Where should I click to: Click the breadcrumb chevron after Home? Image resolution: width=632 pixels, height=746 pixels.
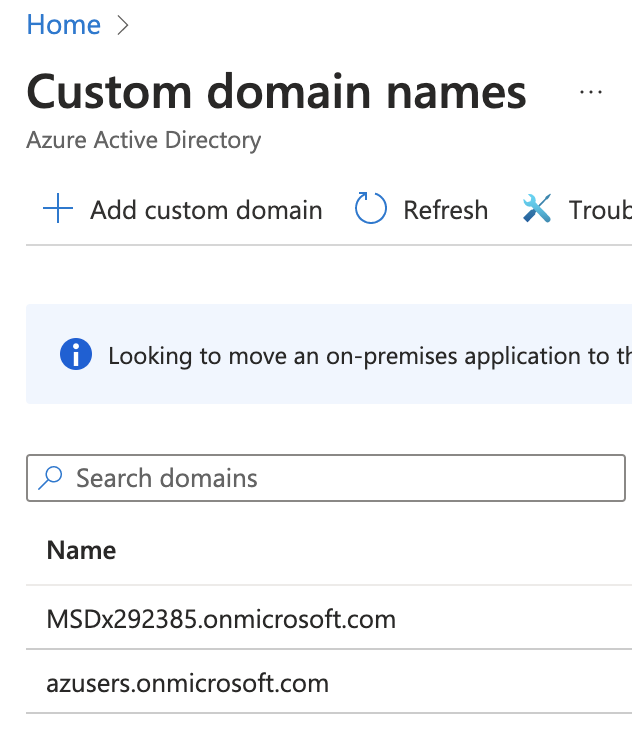coord(123,25)
